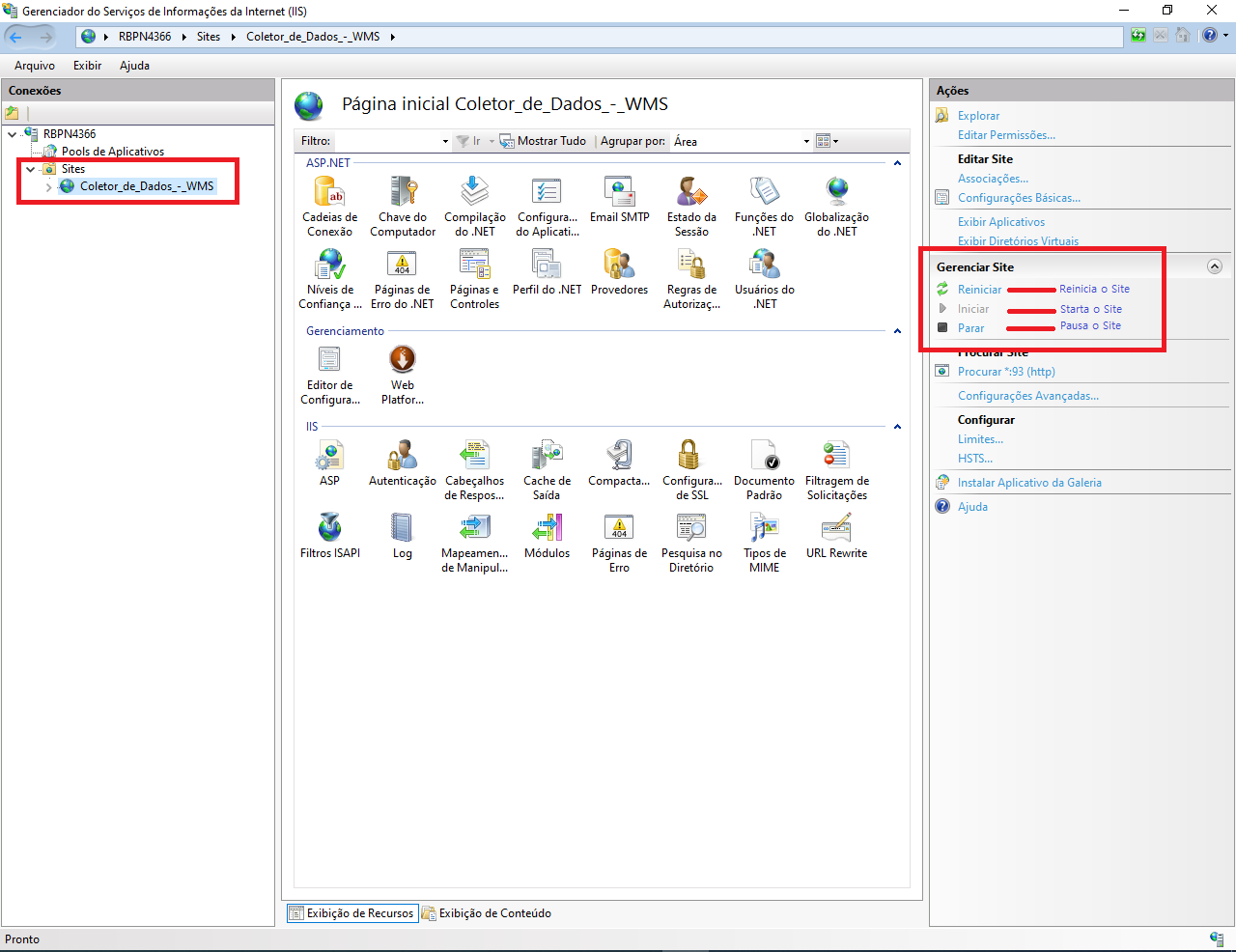Open Estado da Sessão settings
This screenshot has height=952, width=1236.
tap(691, 207)
